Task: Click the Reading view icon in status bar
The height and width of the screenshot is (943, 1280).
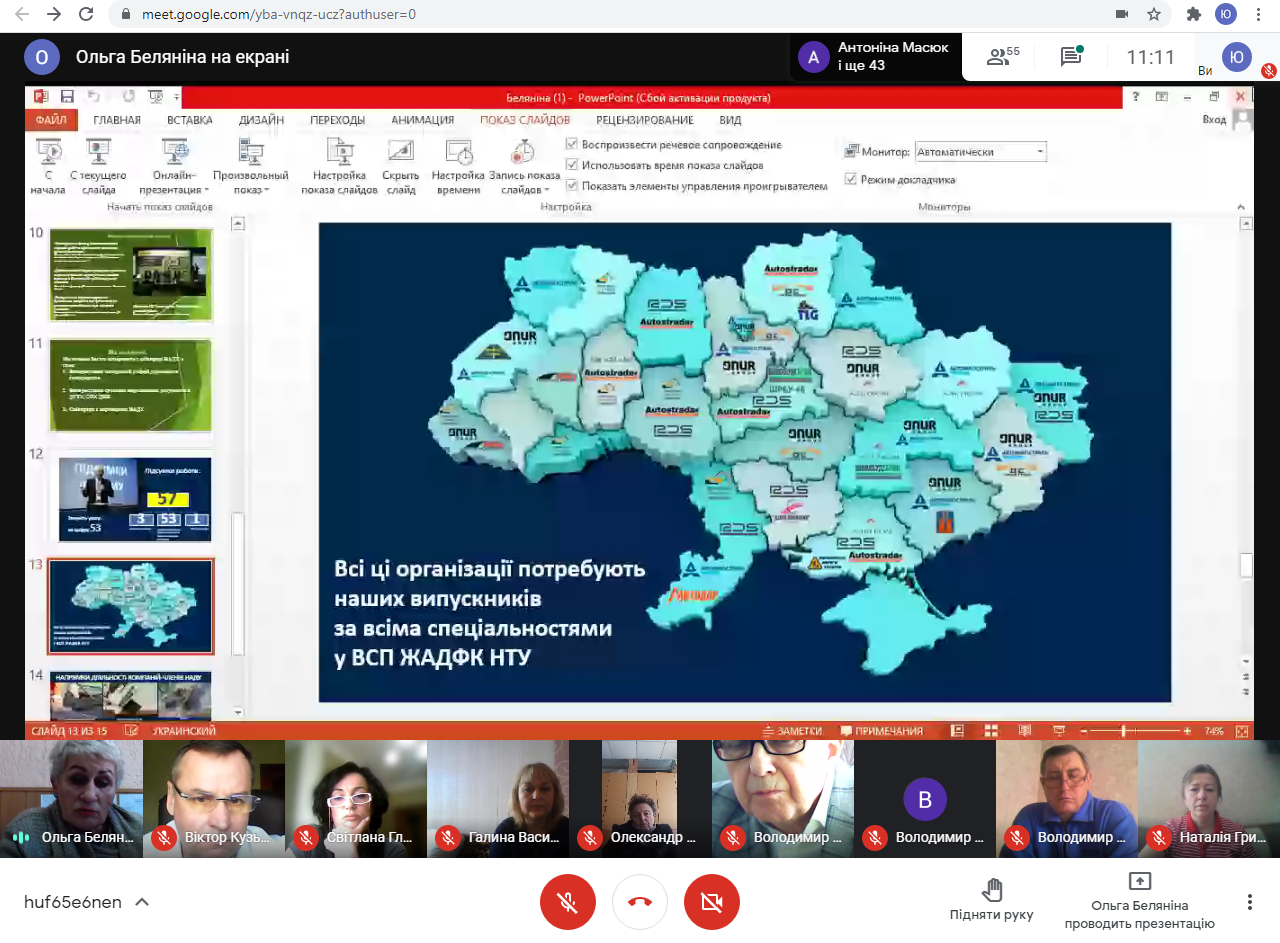Action: tap(1024, 731)
